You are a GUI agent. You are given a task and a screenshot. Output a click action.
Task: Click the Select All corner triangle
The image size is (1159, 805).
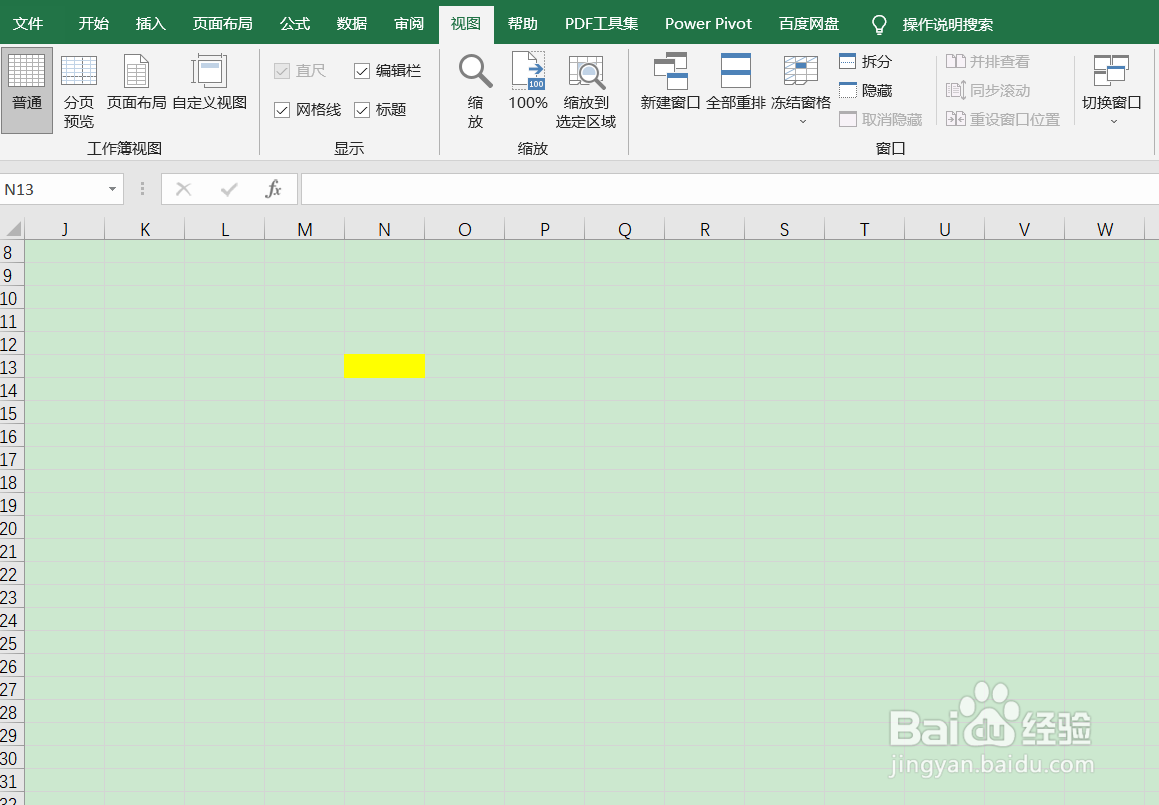[13, 228]
